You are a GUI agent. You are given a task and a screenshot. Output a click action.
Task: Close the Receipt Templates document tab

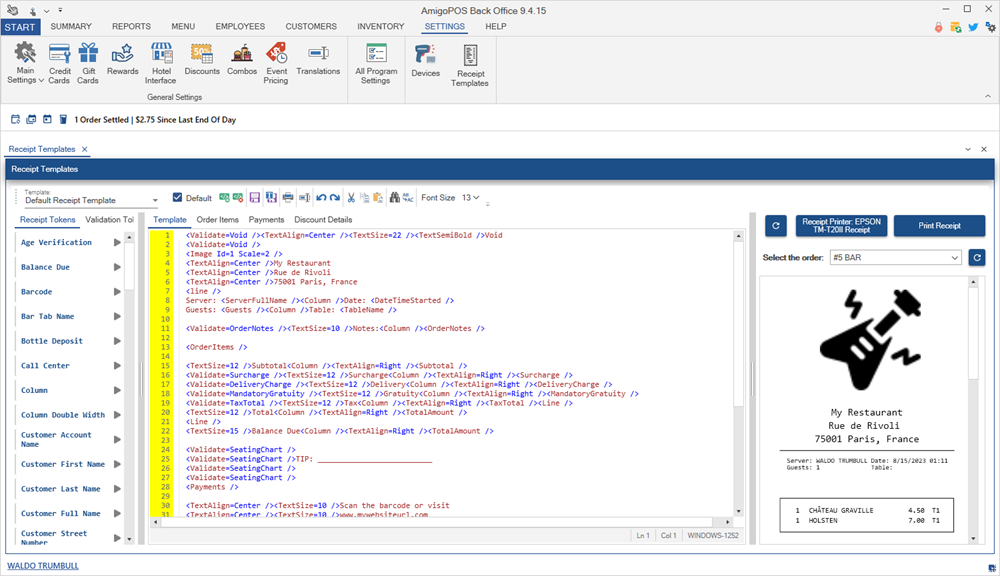pos(84,149)
